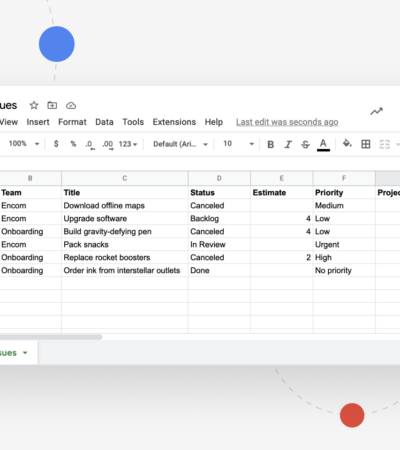Toggle bold formatting
Image resolution: width=400 pixels, height=450 pixels.
tap(271, 144)
